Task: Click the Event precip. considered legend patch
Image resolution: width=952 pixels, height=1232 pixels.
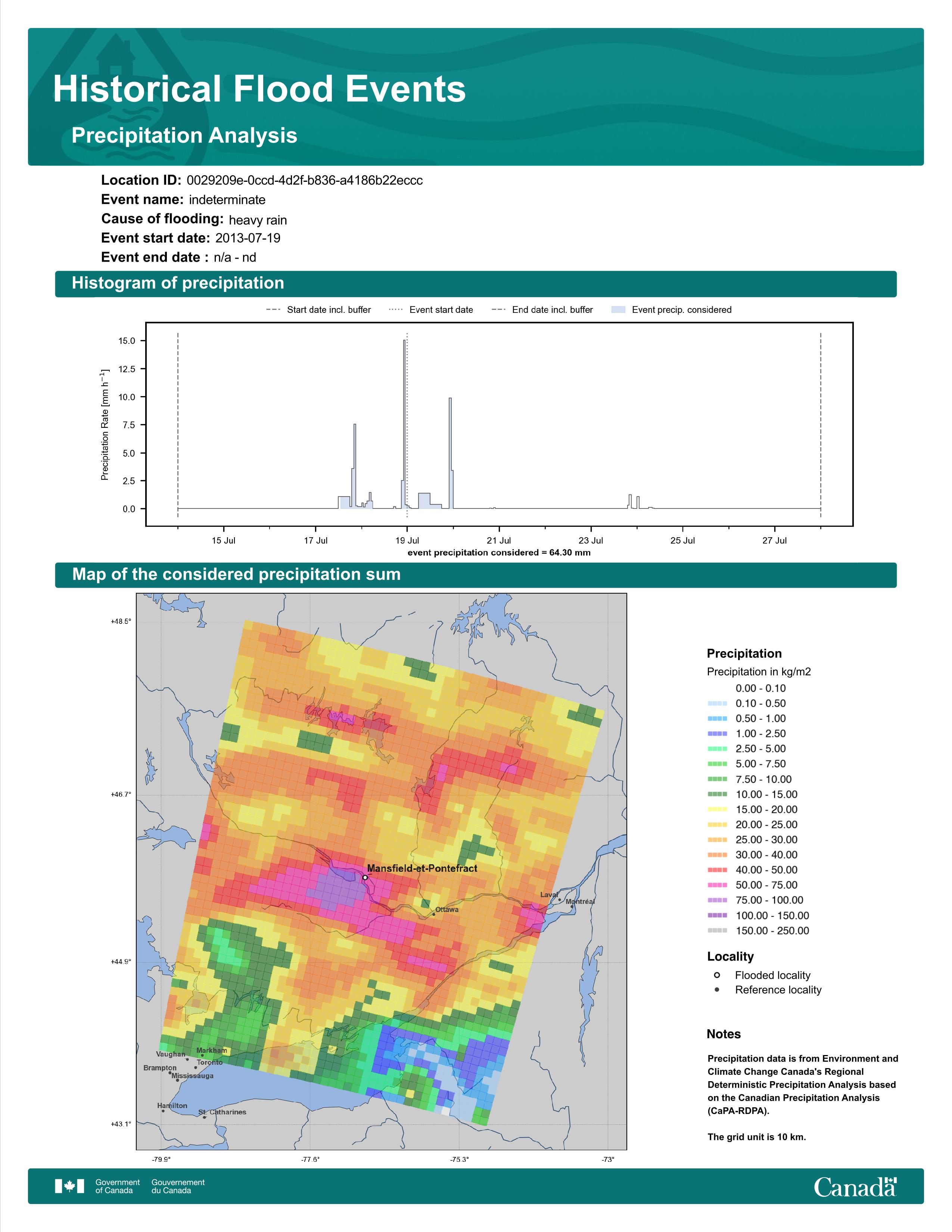Action: click(618, 310)
